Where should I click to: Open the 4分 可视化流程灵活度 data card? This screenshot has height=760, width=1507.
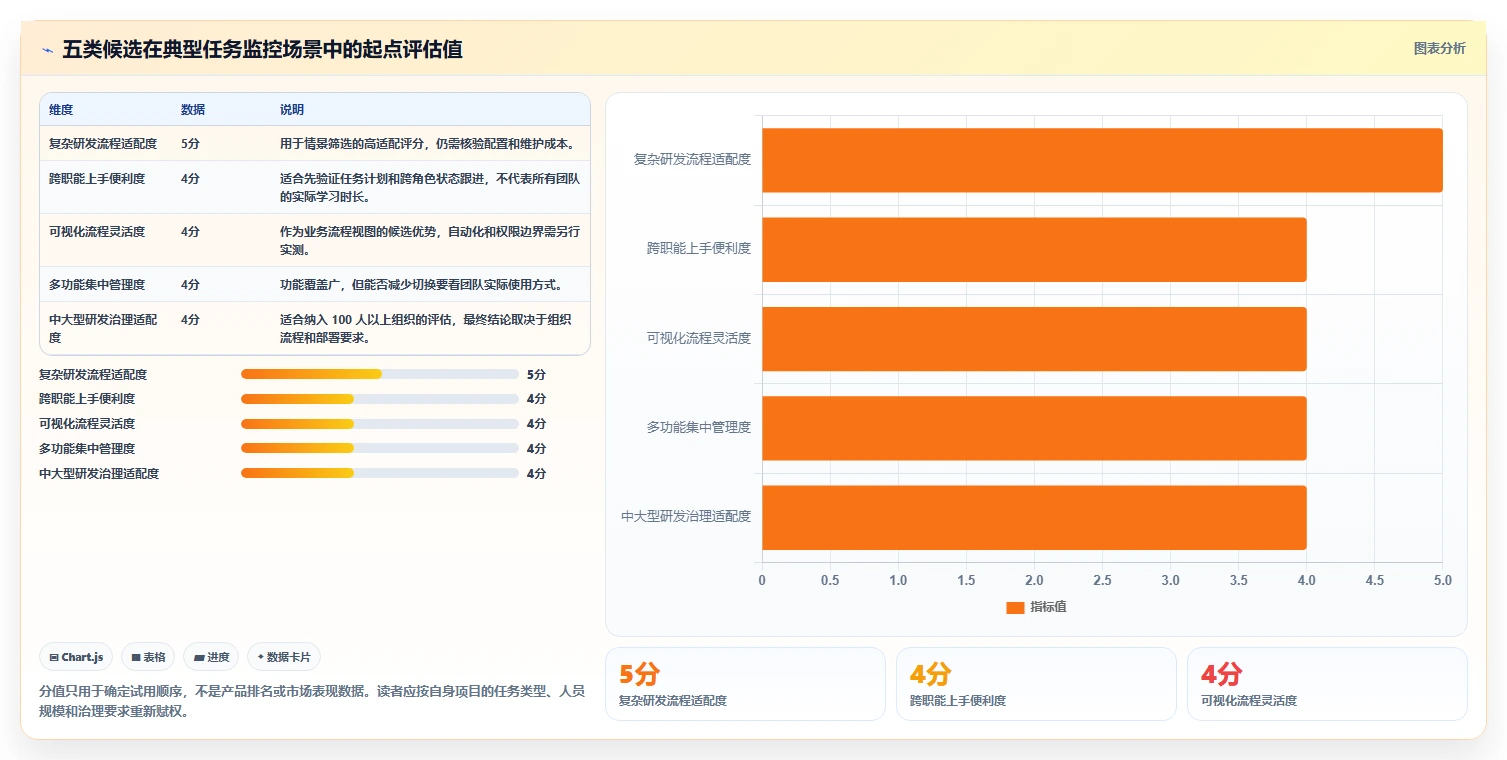tap(1327, 684)
